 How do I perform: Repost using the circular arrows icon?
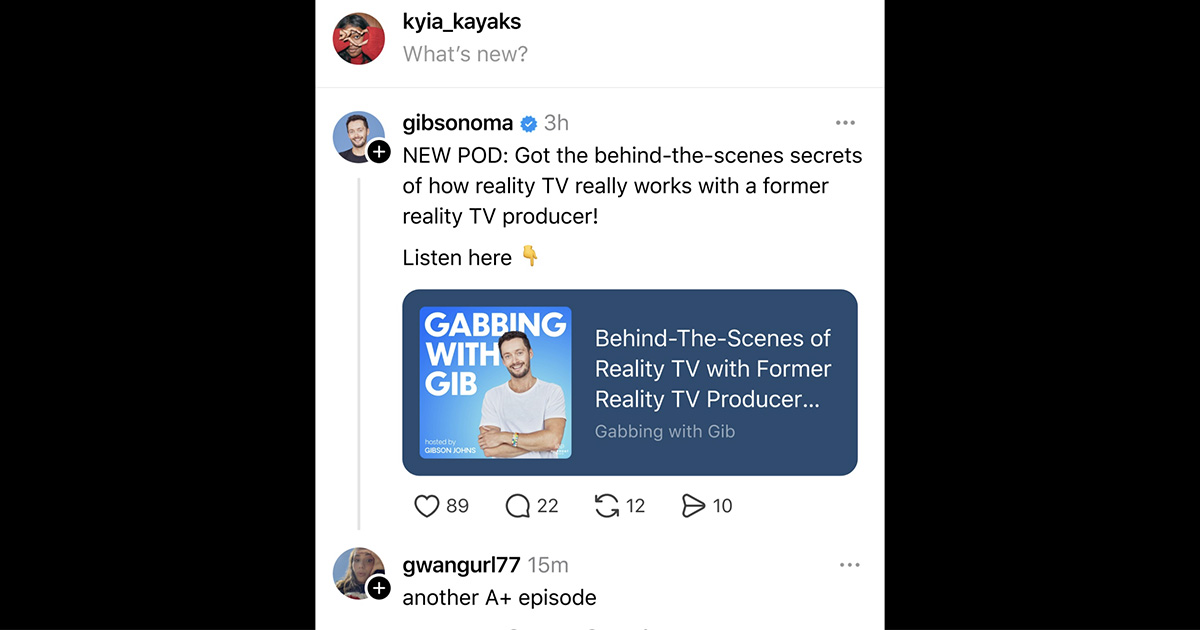607,506
